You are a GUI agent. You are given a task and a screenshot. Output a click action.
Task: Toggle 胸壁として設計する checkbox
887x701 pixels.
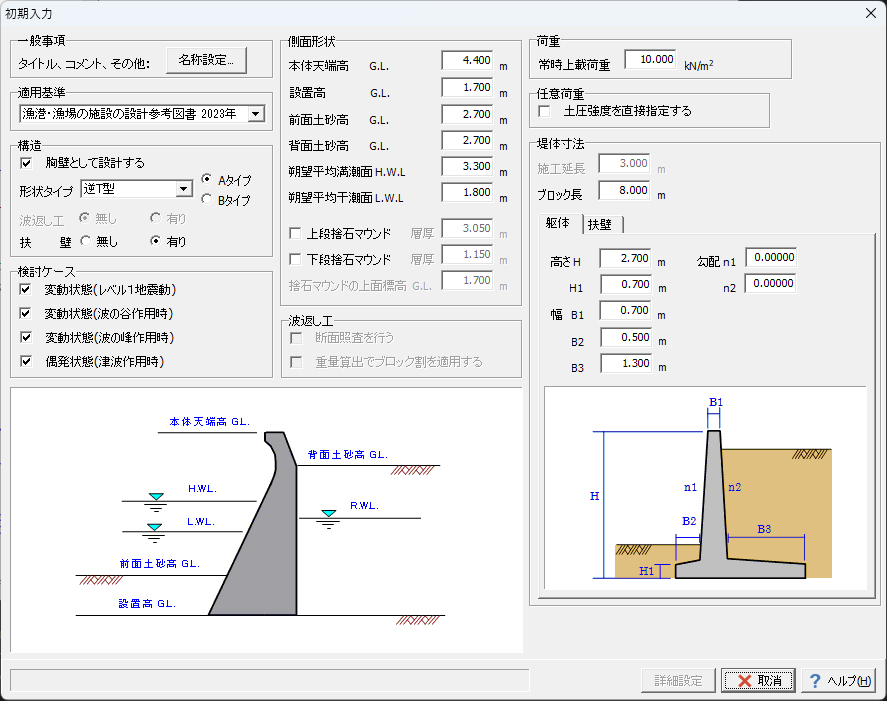click(x=27, y=163)
